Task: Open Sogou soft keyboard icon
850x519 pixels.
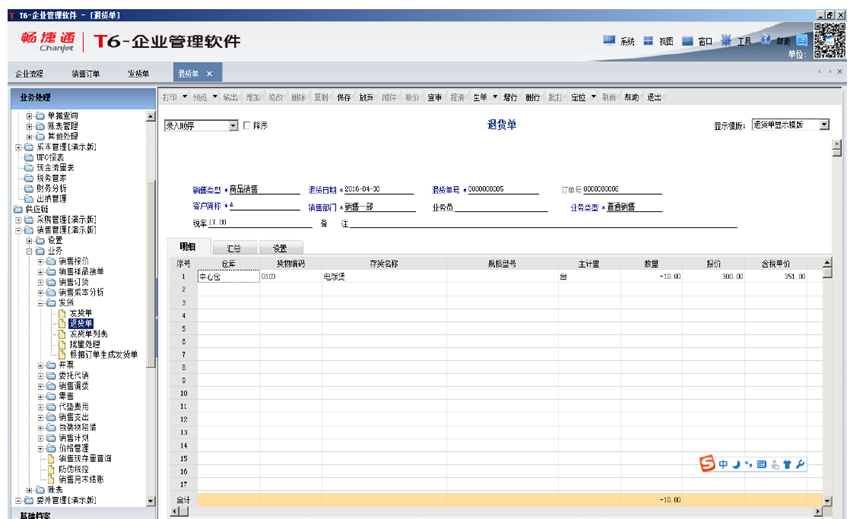Action: coord(762,464)
